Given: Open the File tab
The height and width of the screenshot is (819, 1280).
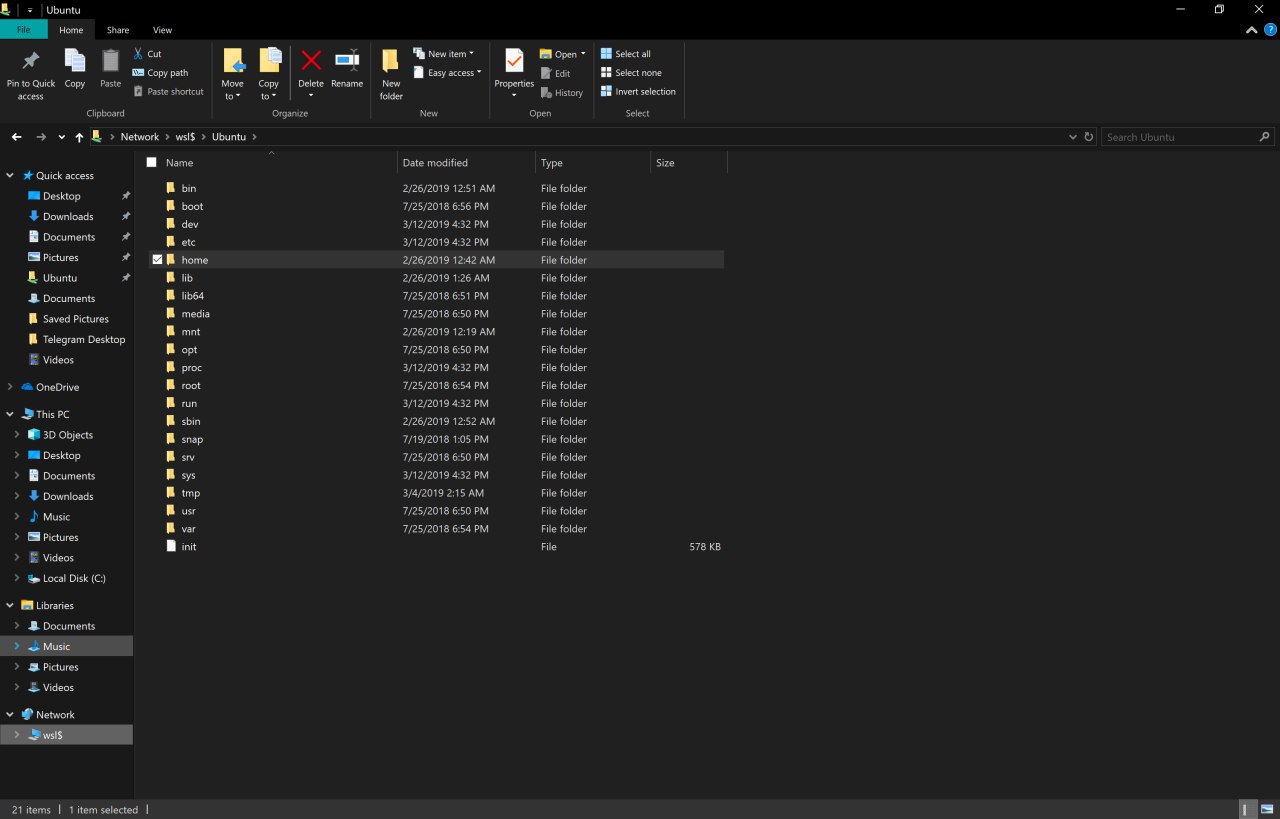Looking at the screenshot, I should pyautogui.click(x=23, y=30).
